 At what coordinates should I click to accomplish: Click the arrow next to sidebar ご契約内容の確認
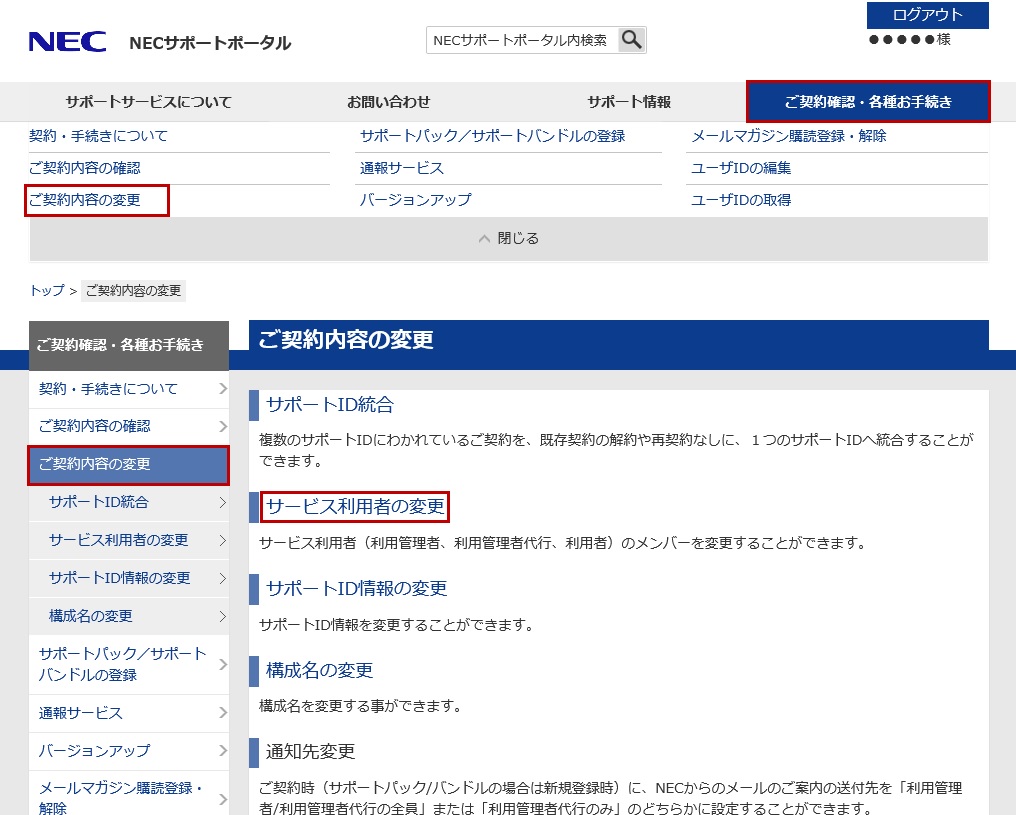coord(222,427)
